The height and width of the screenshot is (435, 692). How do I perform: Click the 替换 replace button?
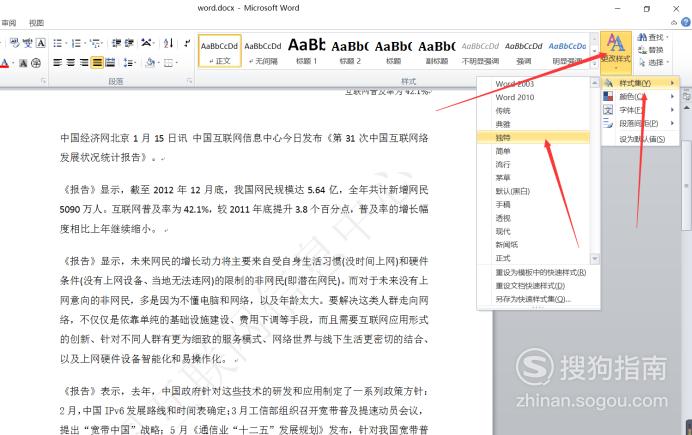click(x=651, y=50)
